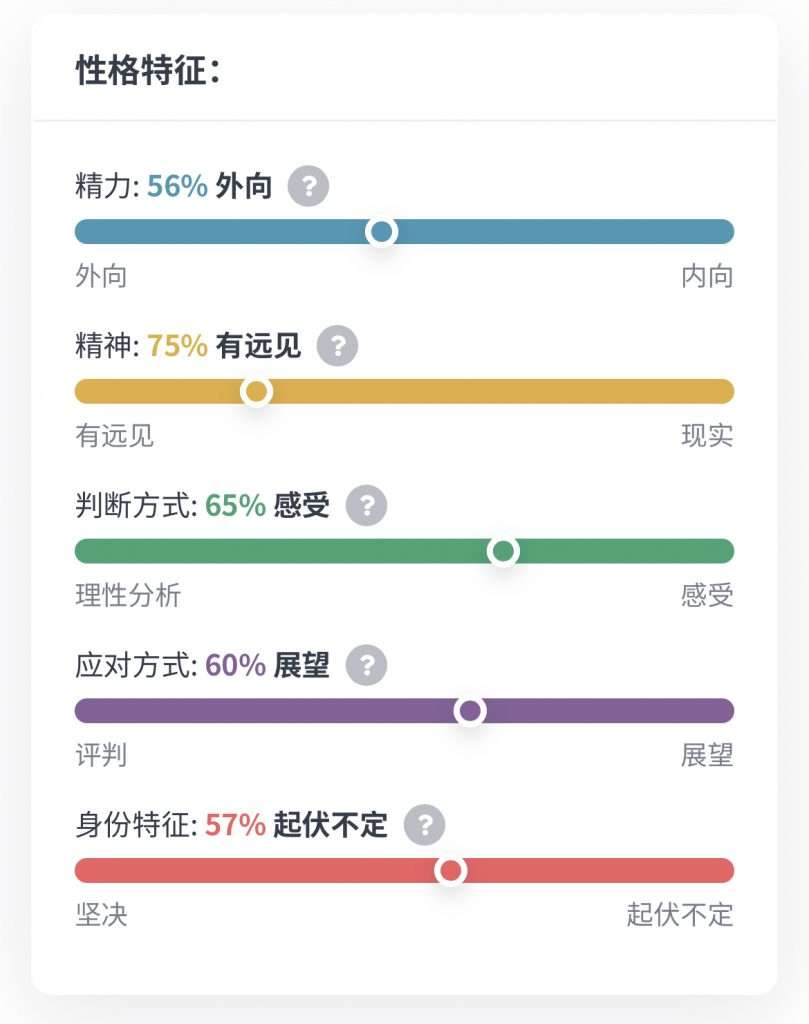Click the yellow 精神 slider handle

coord(257,391)
